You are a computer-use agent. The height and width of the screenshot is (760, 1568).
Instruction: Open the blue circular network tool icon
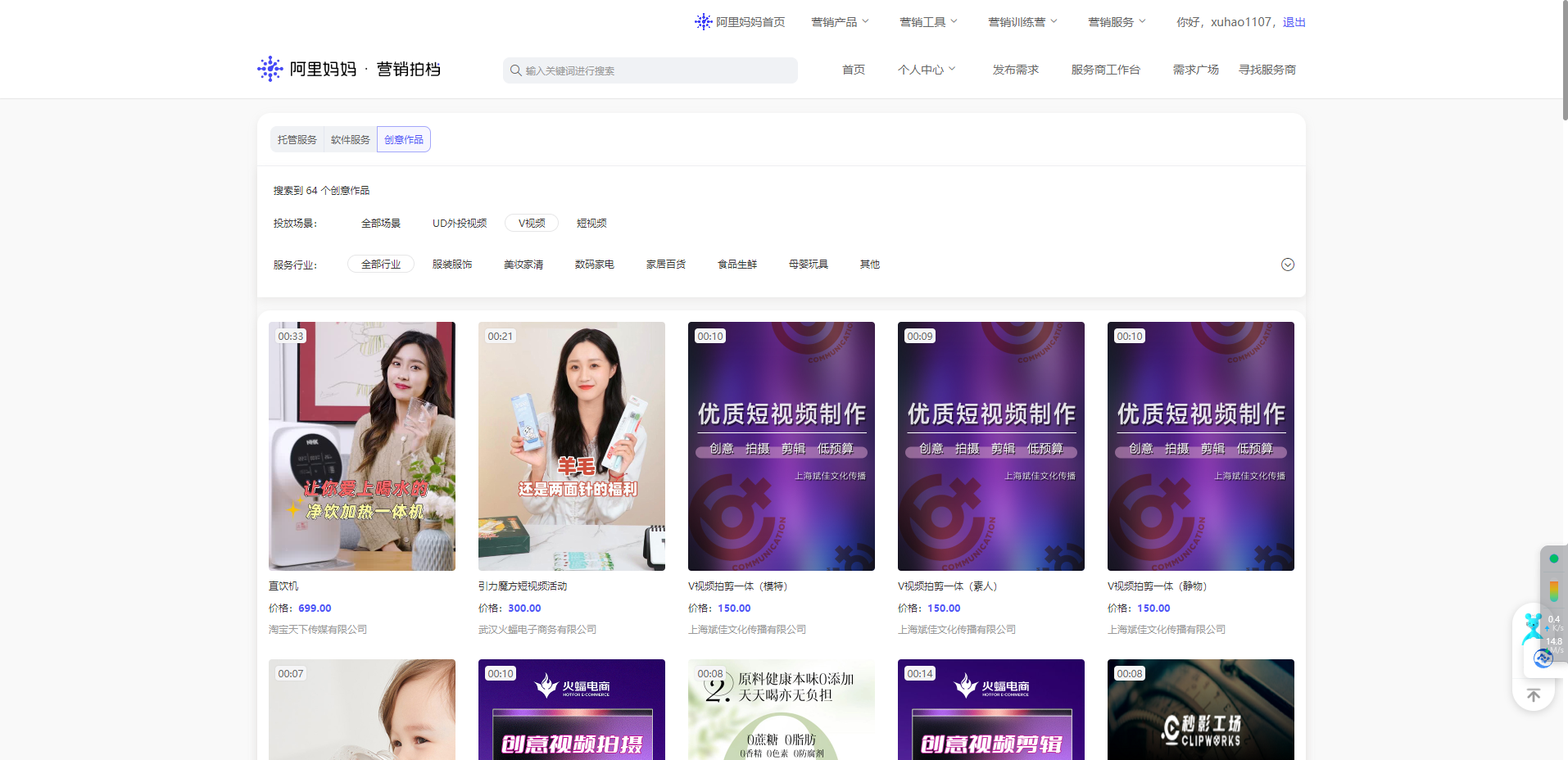[1543, 658]
